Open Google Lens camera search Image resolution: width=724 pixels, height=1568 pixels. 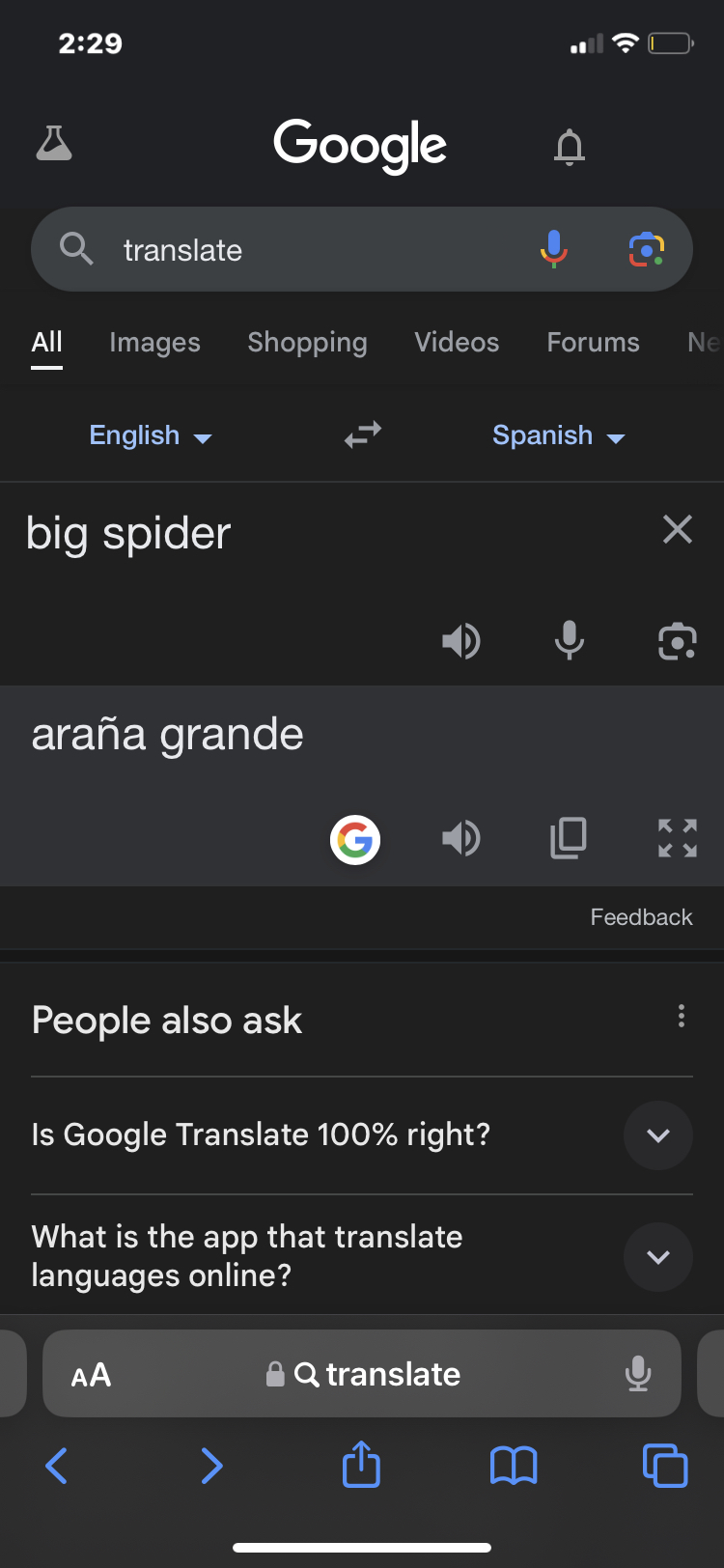click(646, 249)
